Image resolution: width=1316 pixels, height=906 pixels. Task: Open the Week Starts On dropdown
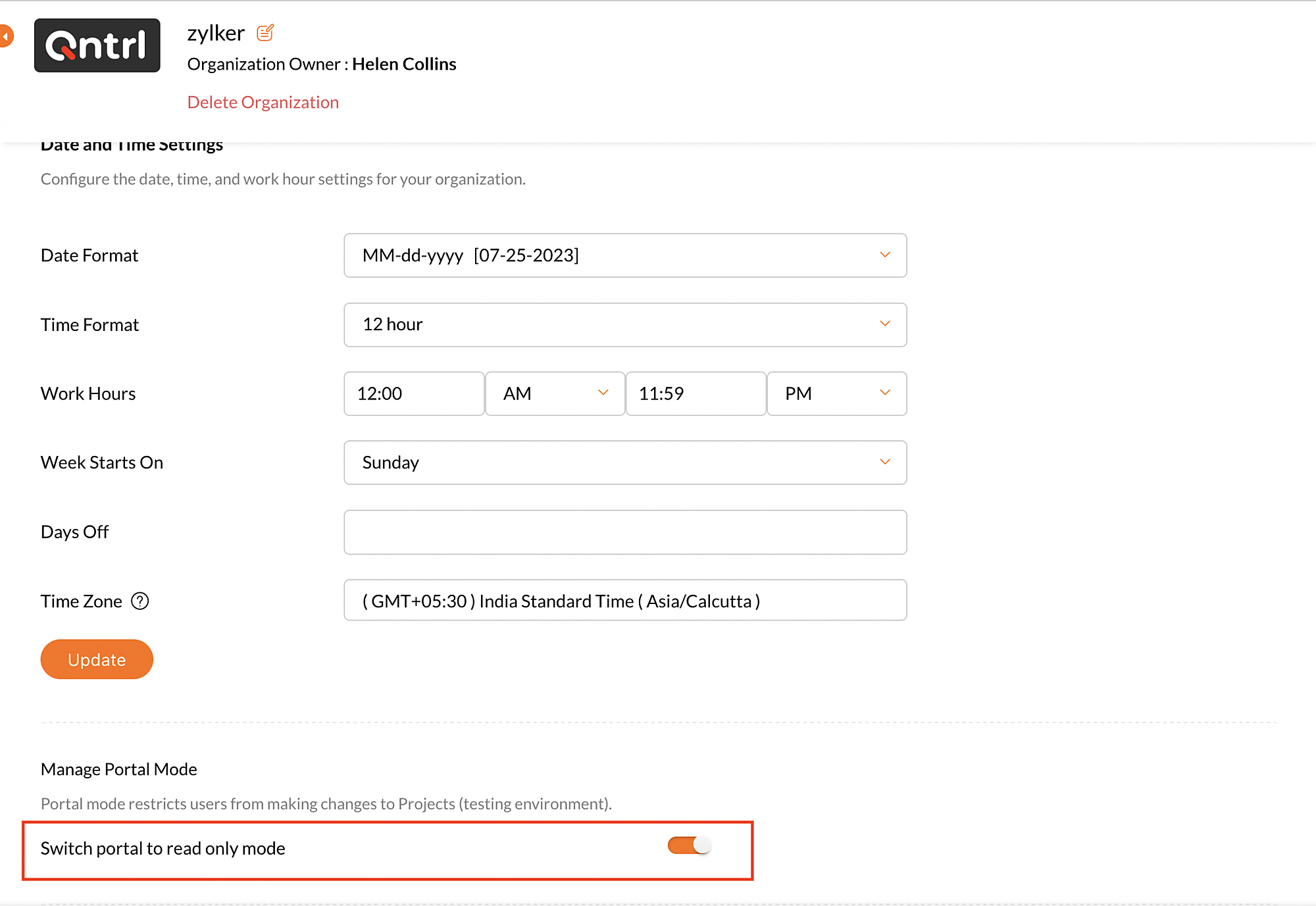[x=624, y=463]
